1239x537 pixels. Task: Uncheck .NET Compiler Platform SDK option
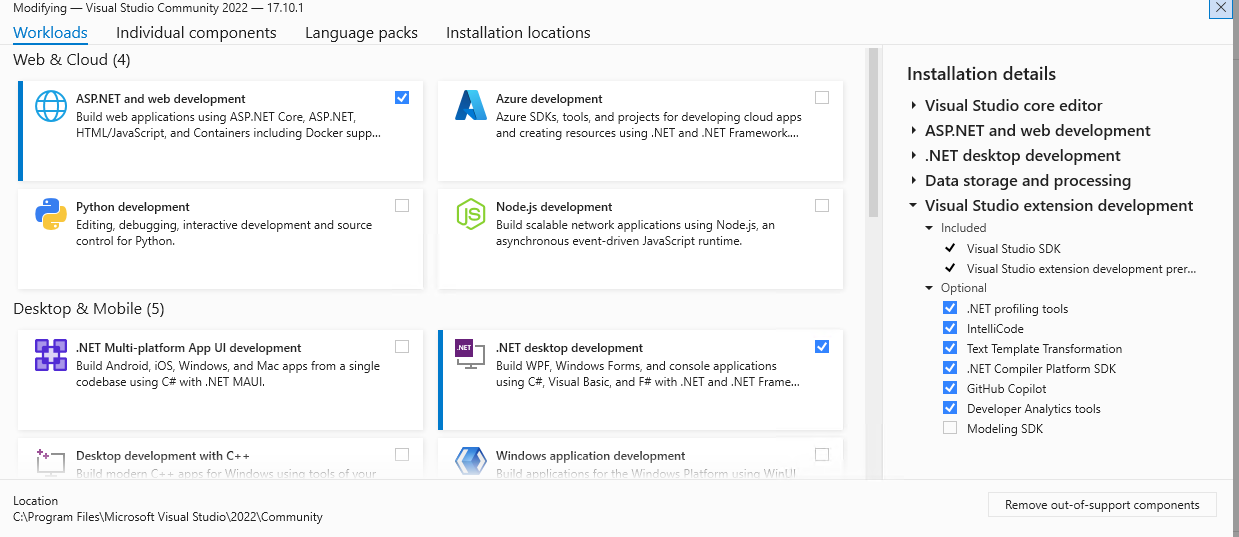coord(950,368)
